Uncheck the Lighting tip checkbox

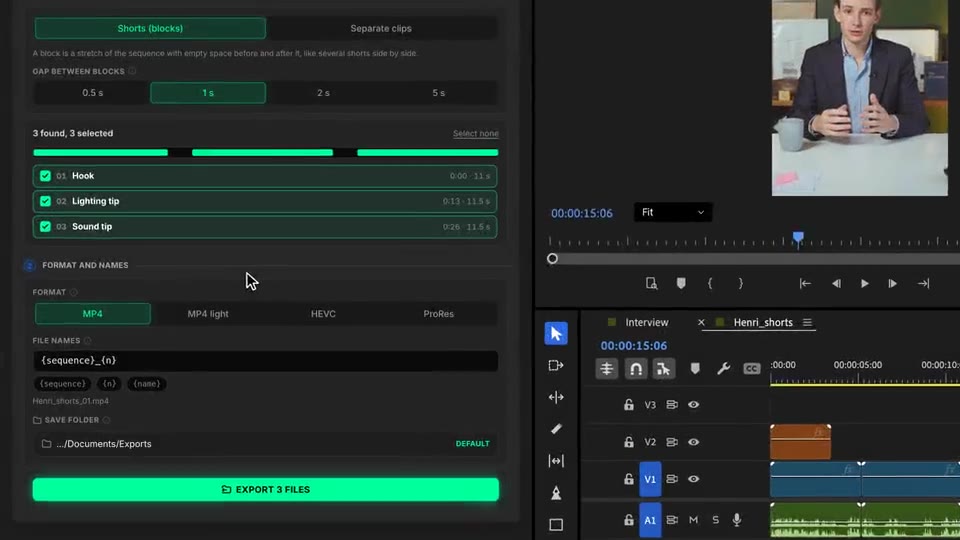(45, 201)
